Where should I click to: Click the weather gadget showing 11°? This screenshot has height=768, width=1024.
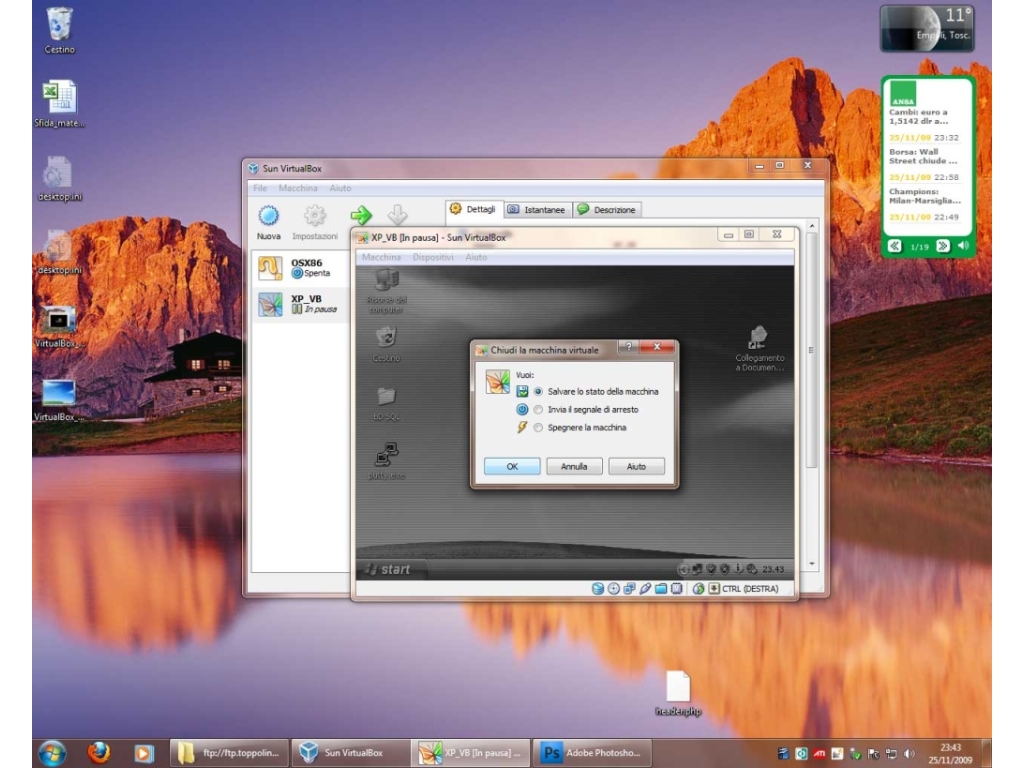[927, 28]
